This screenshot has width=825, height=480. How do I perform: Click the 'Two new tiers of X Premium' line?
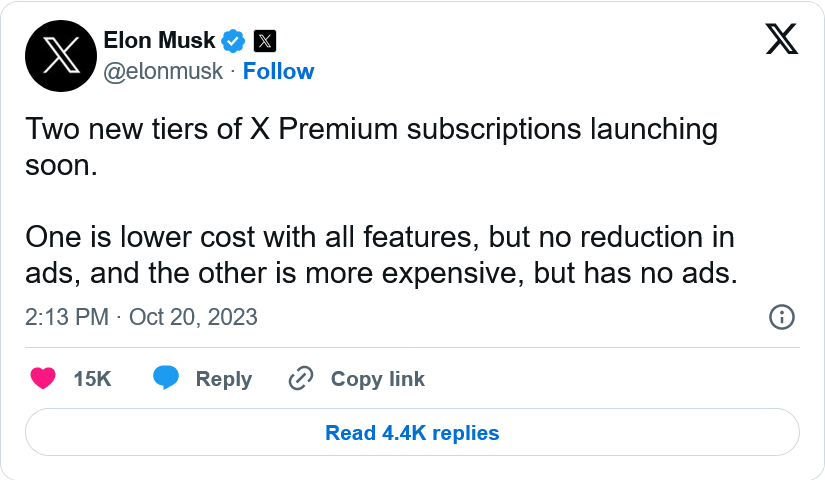click(x=371, y=130)
